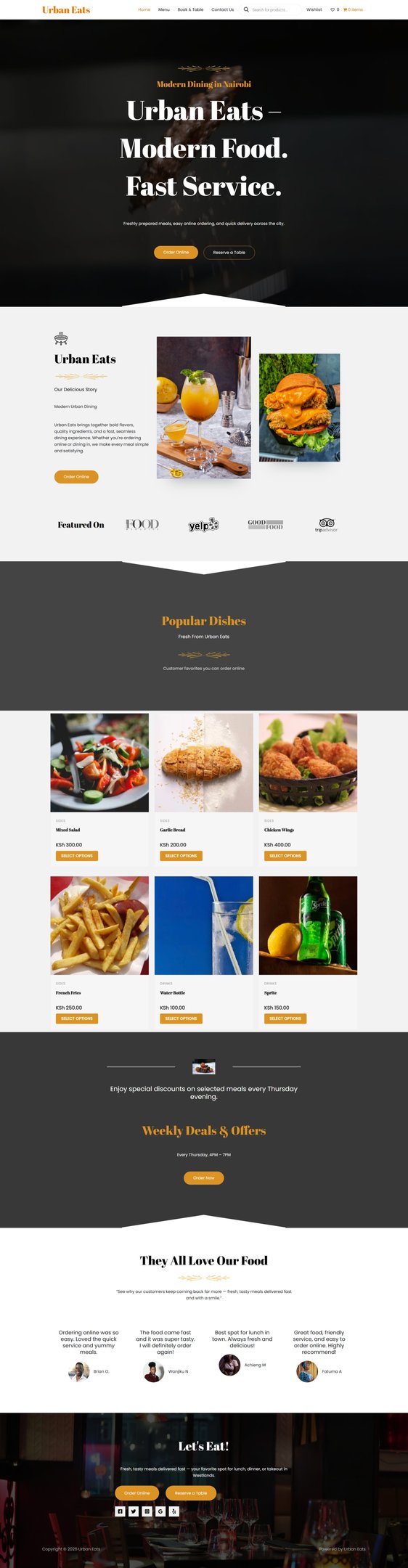
Task: Open the Menu navigation item
Action: pos(164,9)
